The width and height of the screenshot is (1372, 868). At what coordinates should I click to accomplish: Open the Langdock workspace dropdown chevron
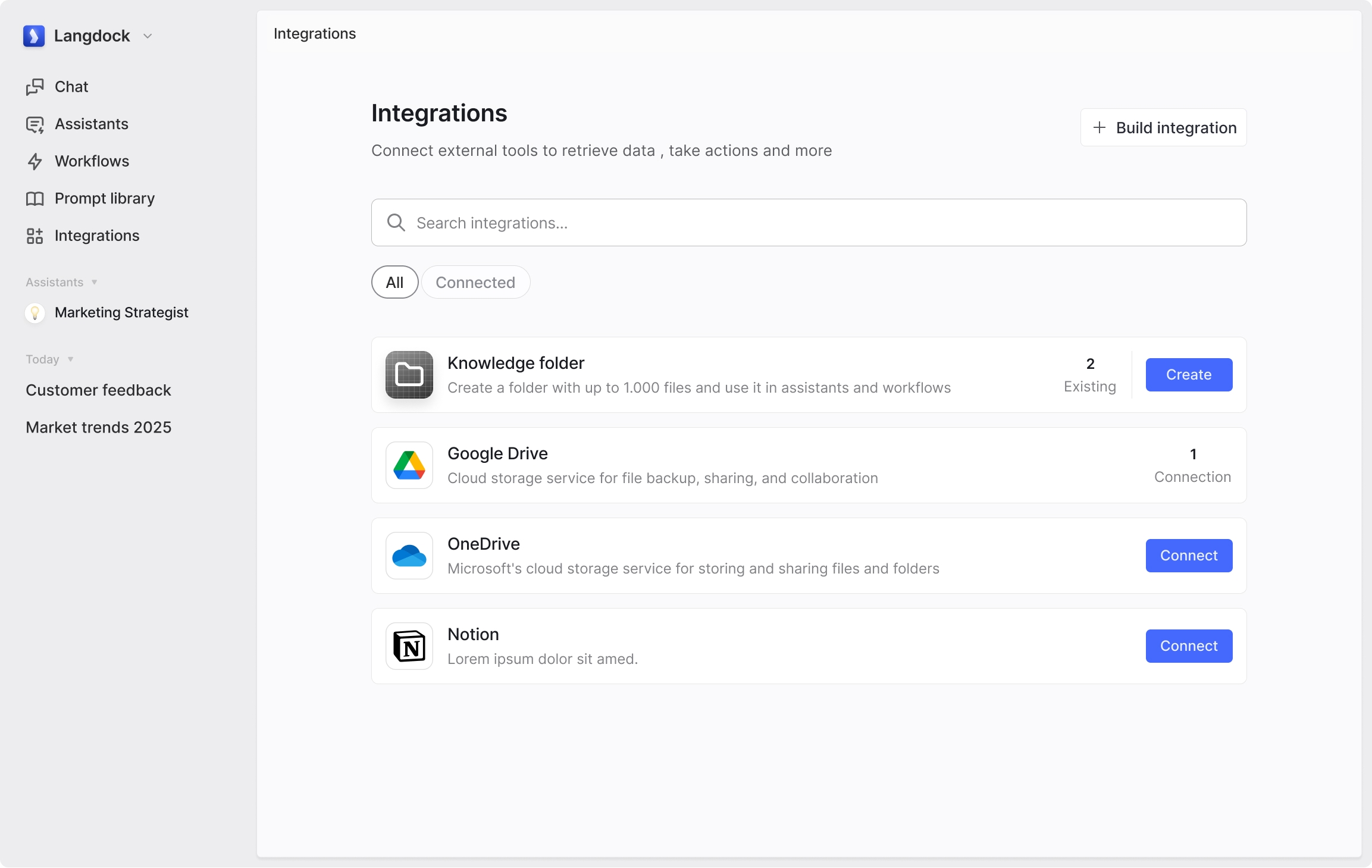click(x=148, y=36)
